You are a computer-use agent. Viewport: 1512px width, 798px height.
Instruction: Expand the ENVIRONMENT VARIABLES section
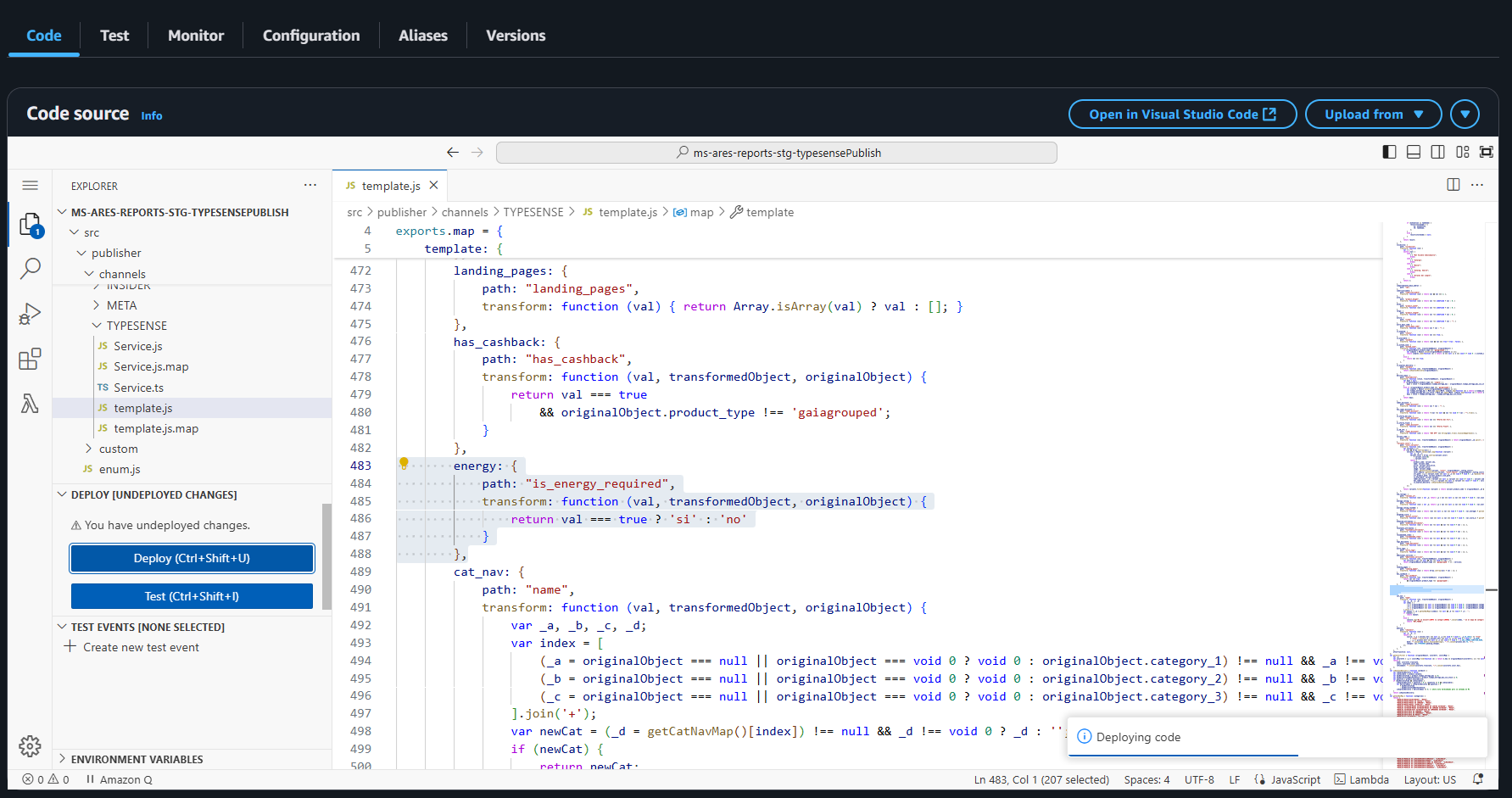tap(137, 759)
